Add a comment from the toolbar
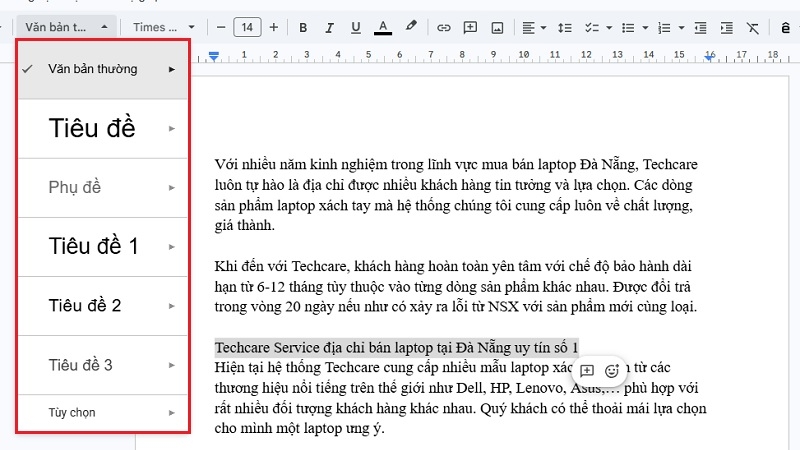The height and width of the screenshot is (450, 800). pos(470,28)
